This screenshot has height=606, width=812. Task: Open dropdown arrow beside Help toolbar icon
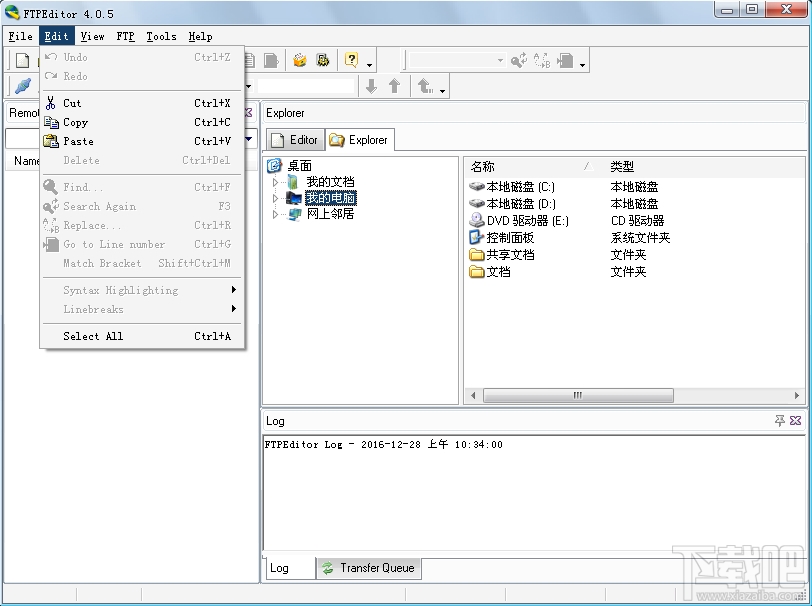click(x=369, y=65)
